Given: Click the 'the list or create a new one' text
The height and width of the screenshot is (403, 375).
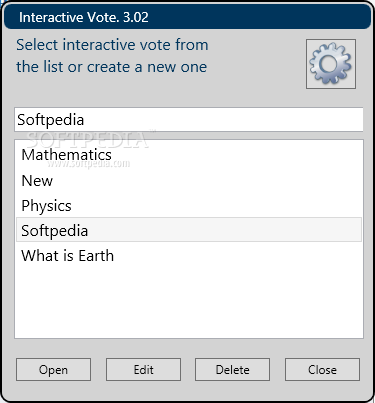Looking at the screenshot, I should point(112,67).
